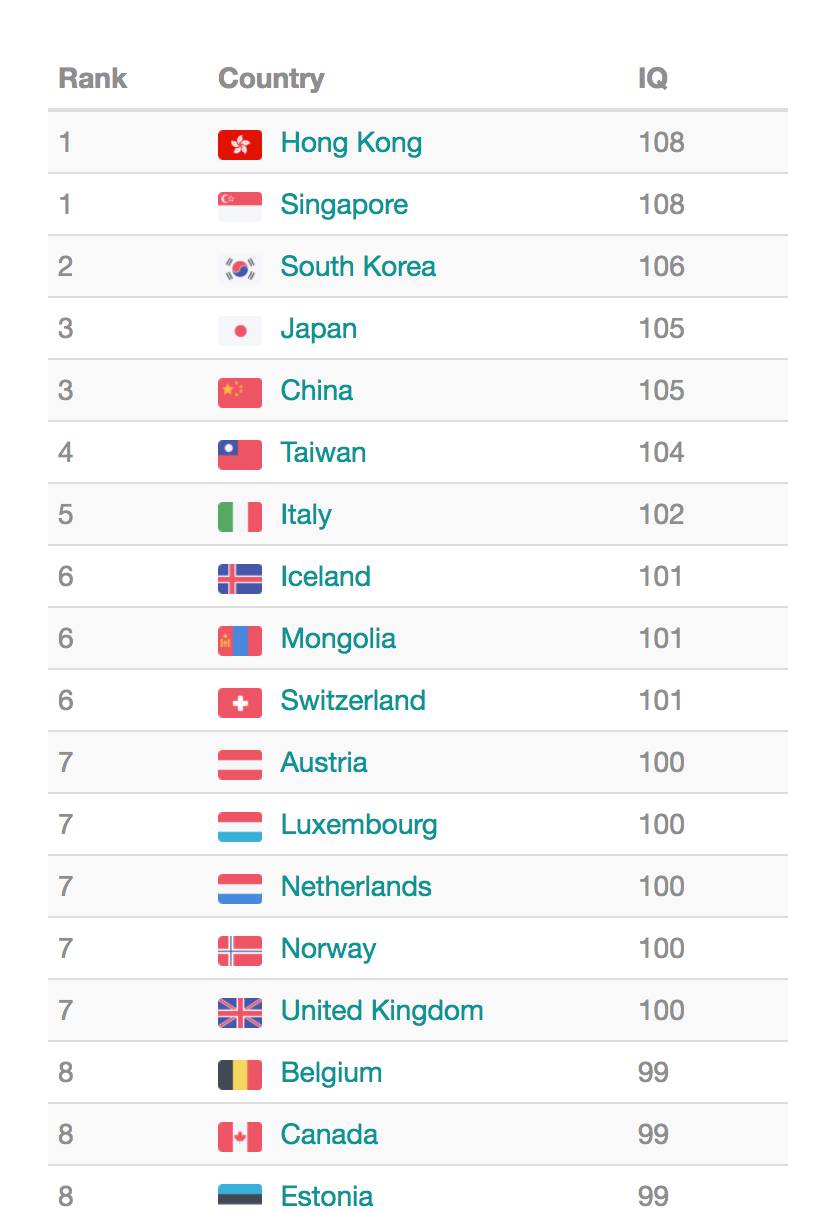Click the South Korea flag icon
Image resolution: width=834 pixels, height=1212 pixels.
pos(240,268)
